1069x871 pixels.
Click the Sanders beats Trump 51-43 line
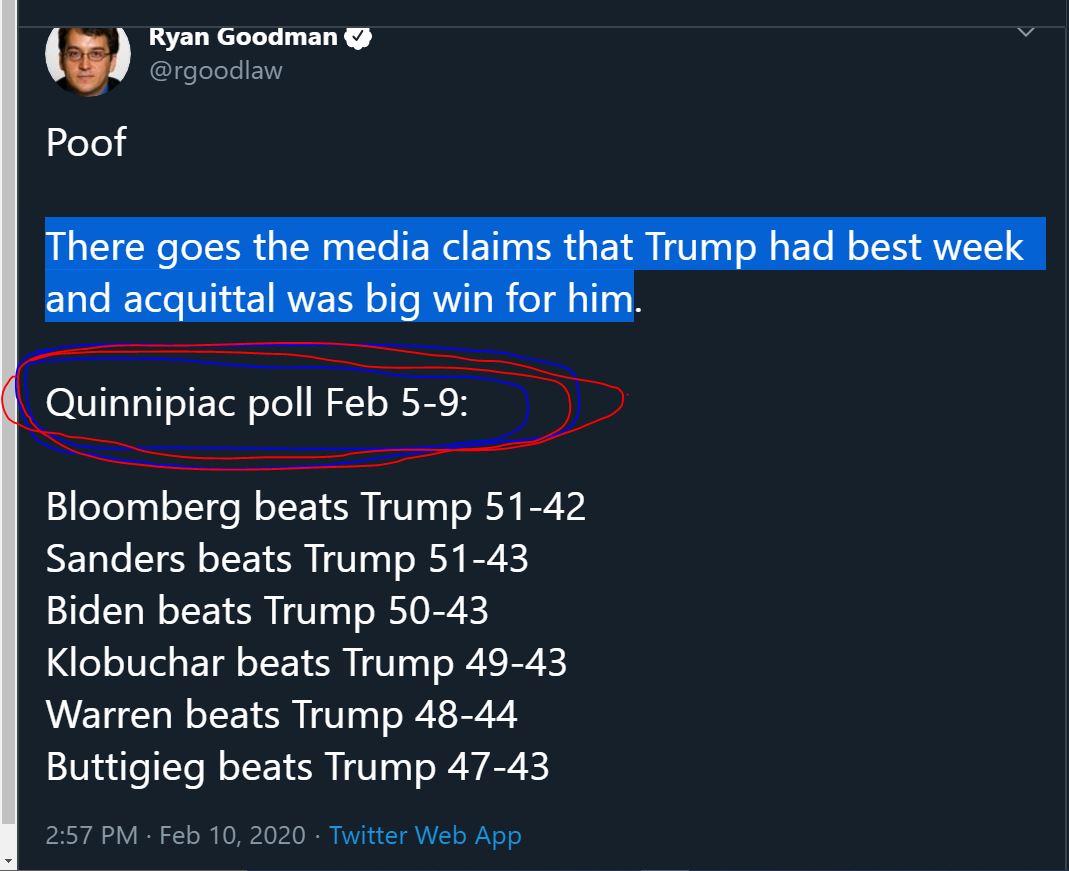(x=287, y=560)
